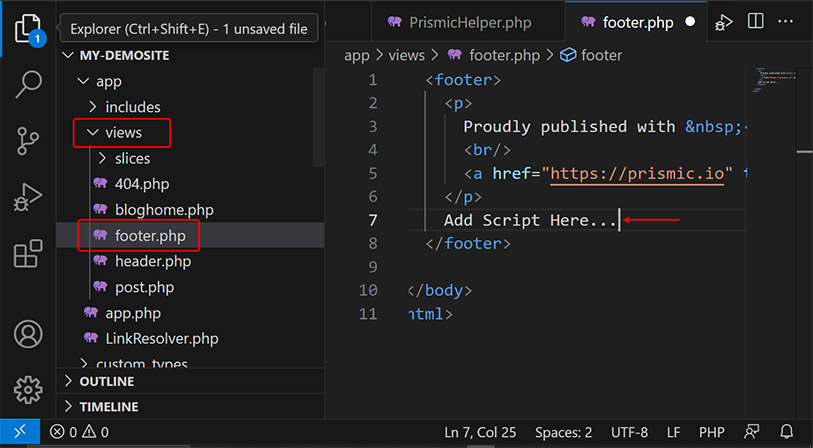
Task: Click the Run or Debug icon in editor toolbar
Action: (723, 22)
